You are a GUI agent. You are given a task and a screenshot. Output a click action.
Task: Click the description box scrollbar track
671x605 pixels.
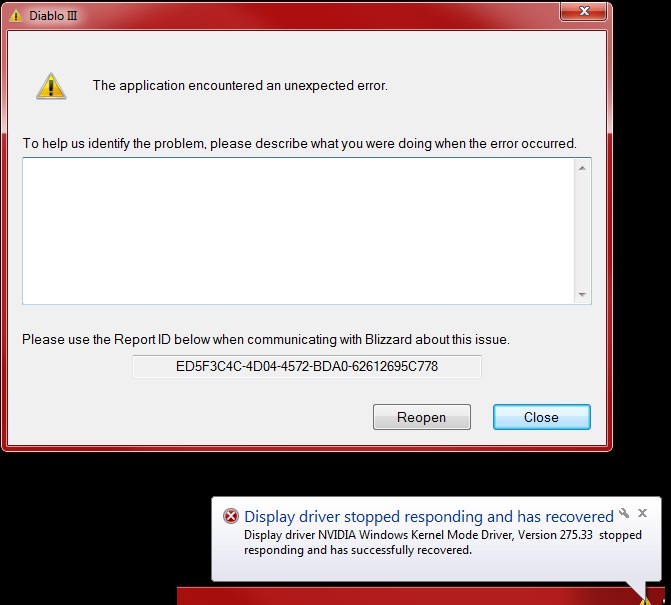point(582,231)
